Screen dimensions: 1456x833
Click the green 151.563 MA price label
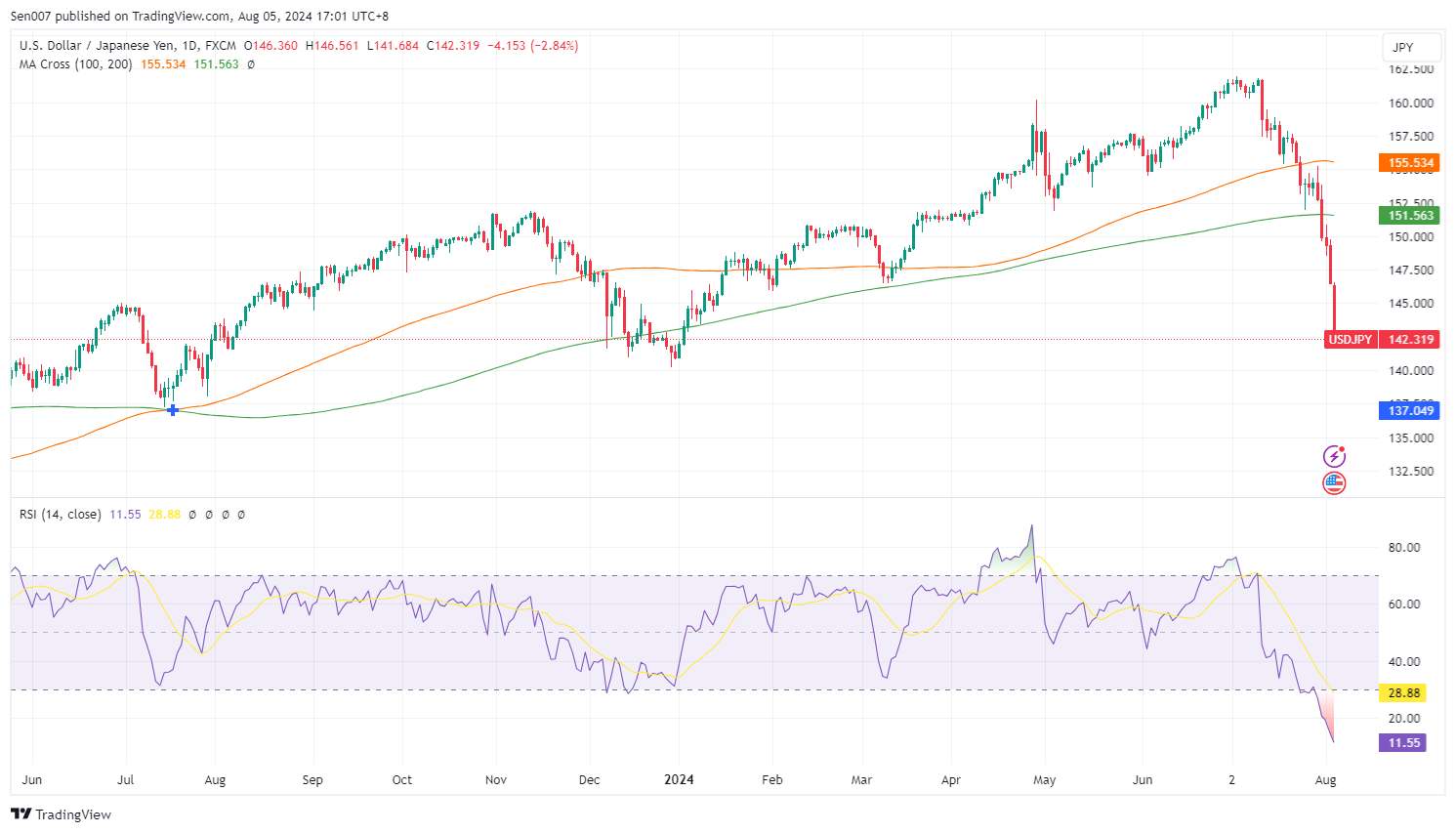pos(1411,216)
